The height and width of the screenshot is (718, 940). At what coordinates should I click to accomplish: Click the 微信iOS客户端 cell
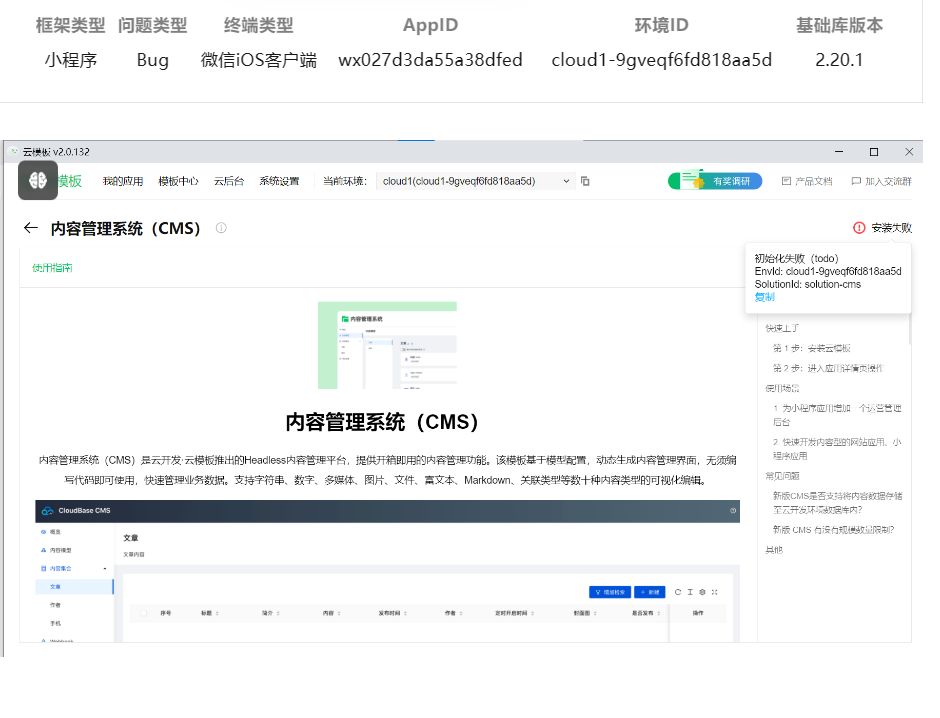pos(258,60)
